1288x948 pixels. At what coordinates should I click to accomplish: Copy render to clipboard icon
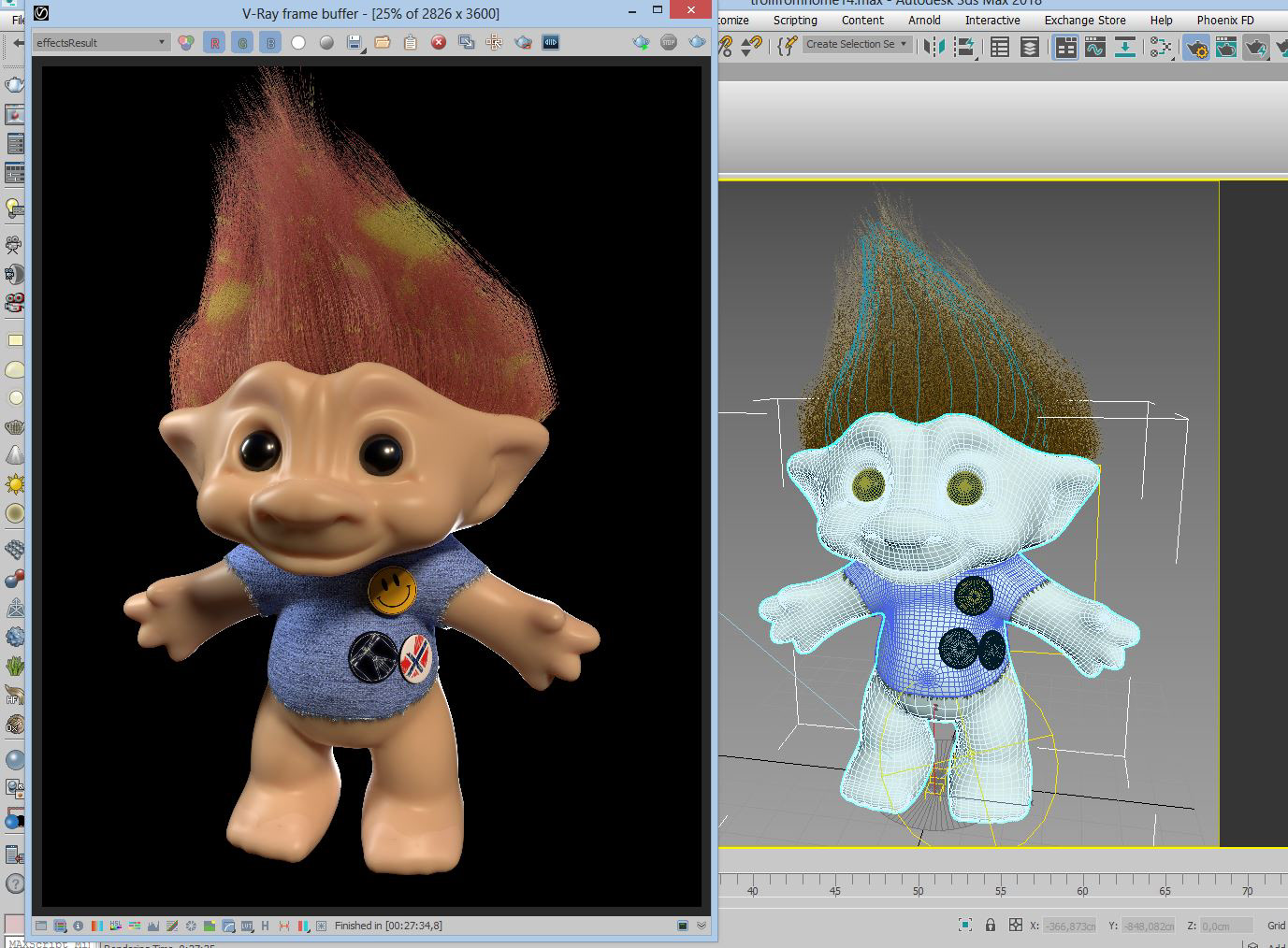[x=411, y=42]
